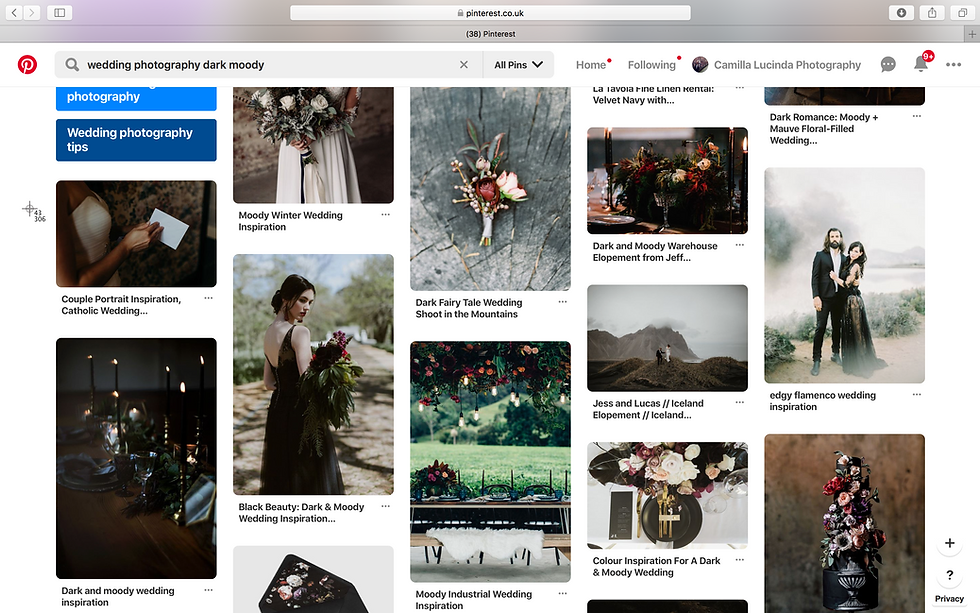Image resolution: width=980 pixels, height=613 pixels.
Task: Open the Moody Winter Wedding bouquet image
Action: click(x=313, y=145)
